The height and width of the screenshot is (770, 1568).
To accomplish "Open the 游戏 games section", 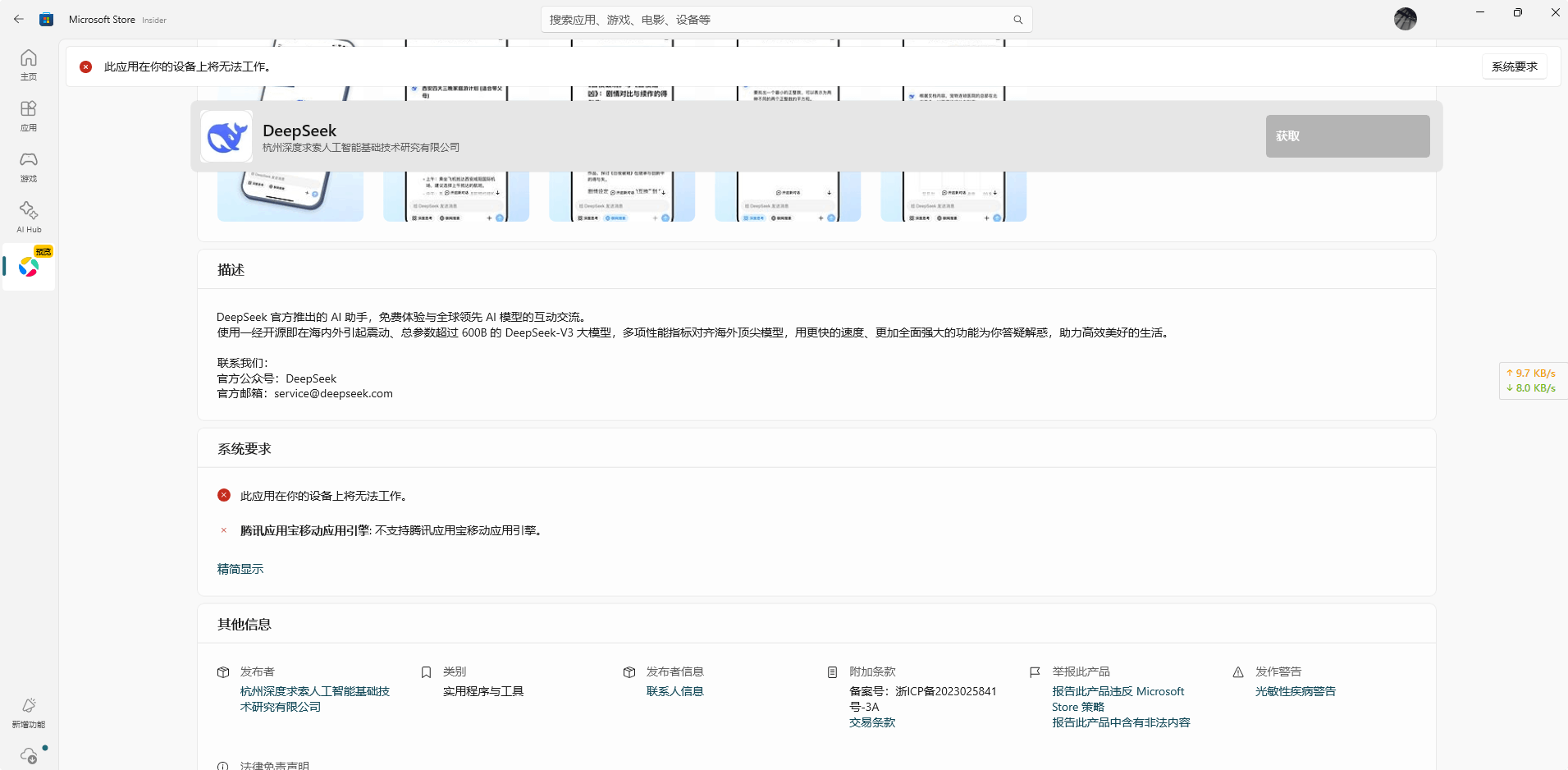I will [29, 167].
